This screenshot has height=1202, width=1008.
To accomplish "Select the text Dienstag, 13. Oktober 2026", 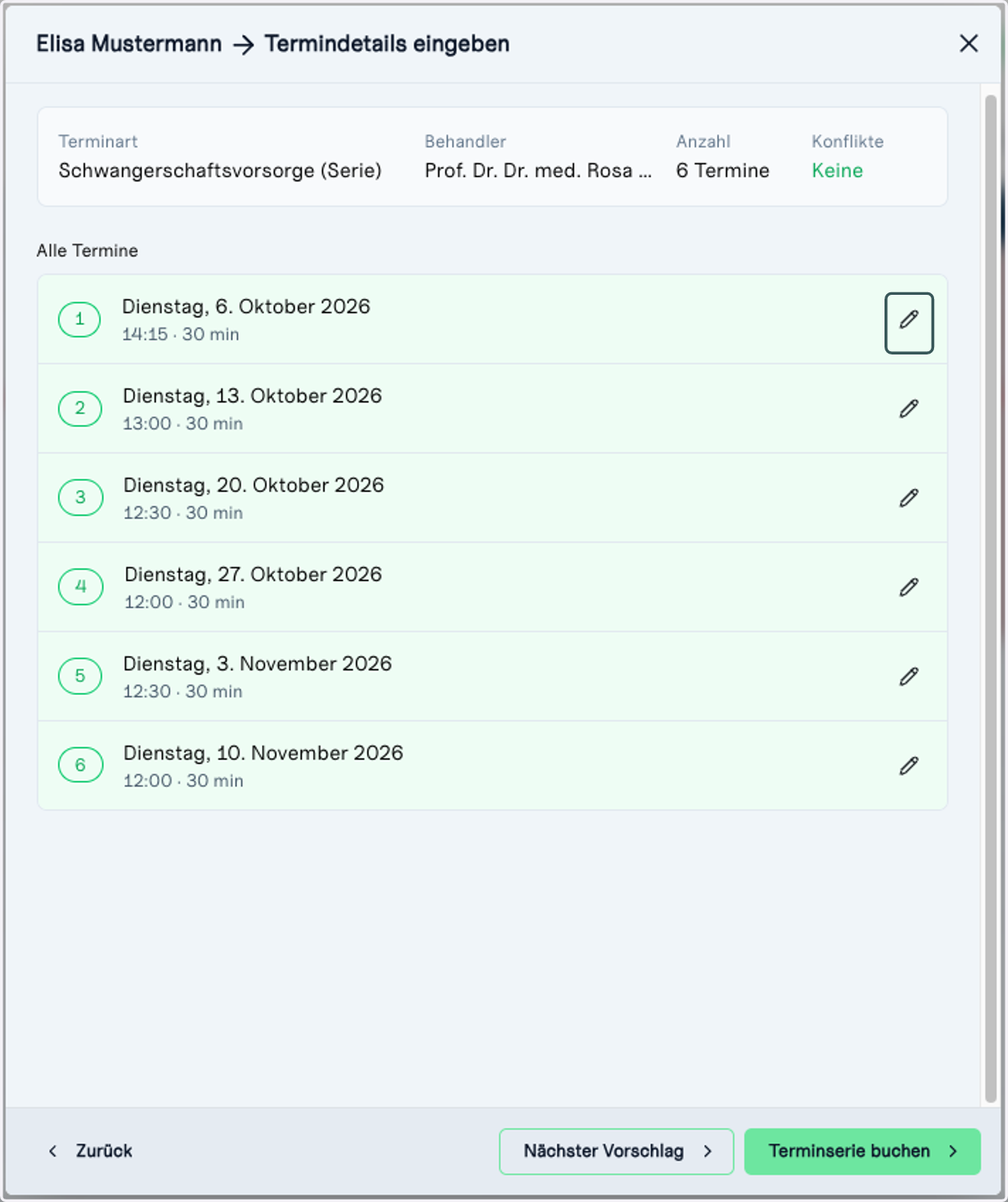I will tap(252, 396).
